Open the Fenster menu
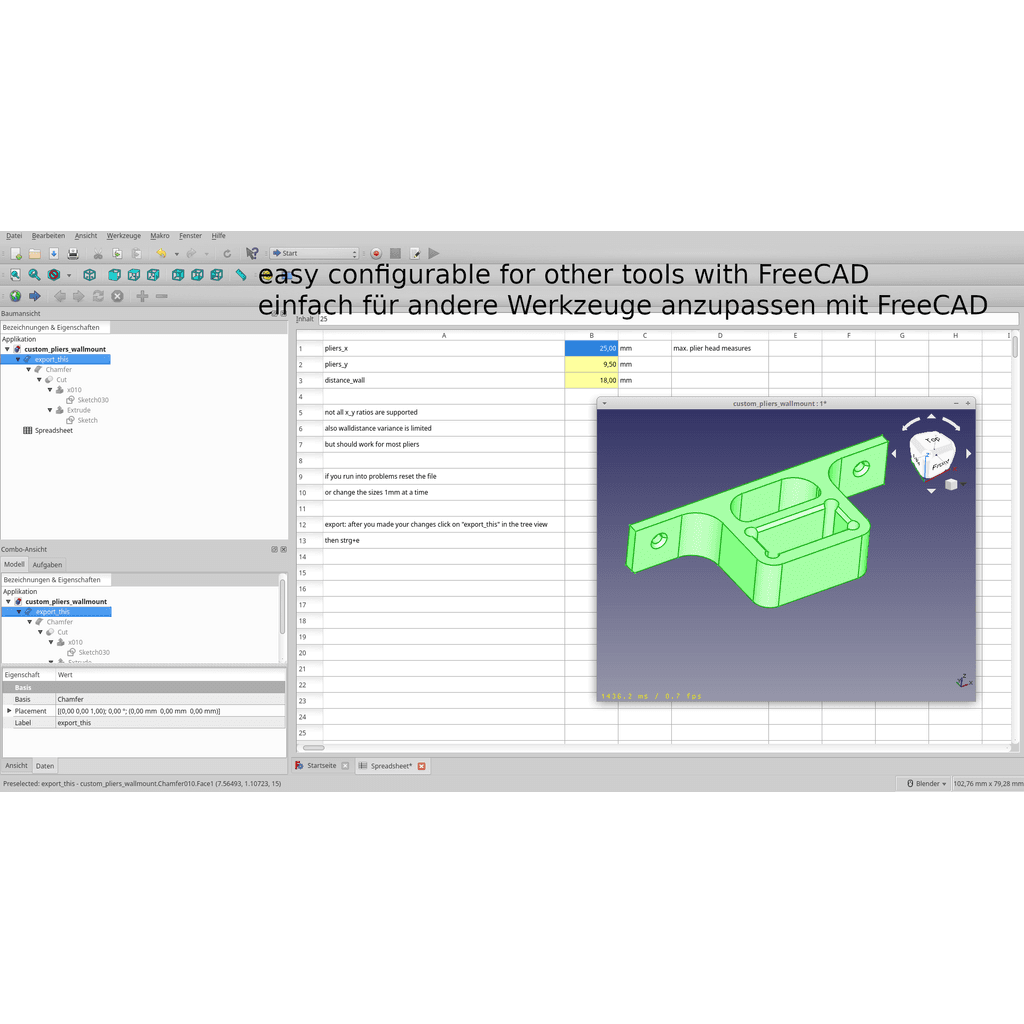This screenshot has height=1024, width=1024. [x=191, y=236]
